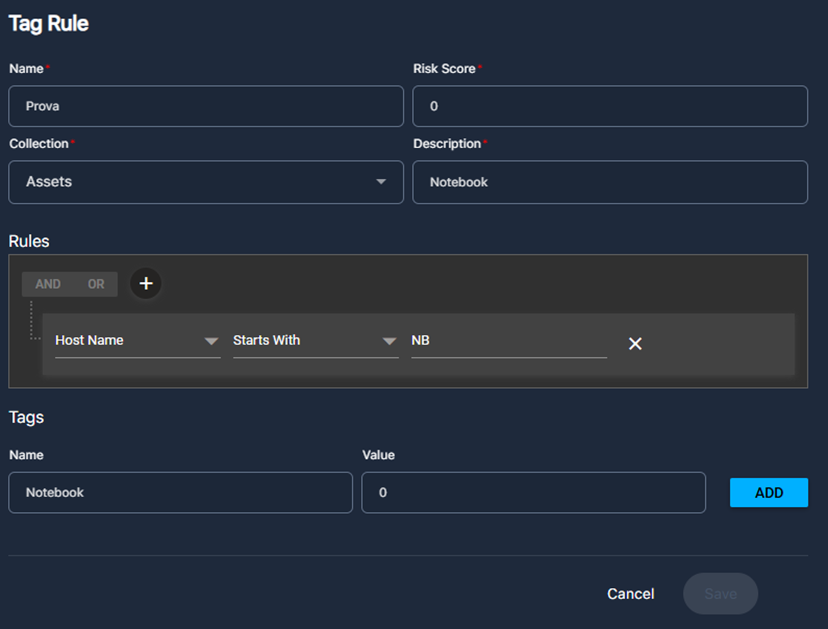
Task: Focus the rule Name field containing Prova
Action: 206,106
